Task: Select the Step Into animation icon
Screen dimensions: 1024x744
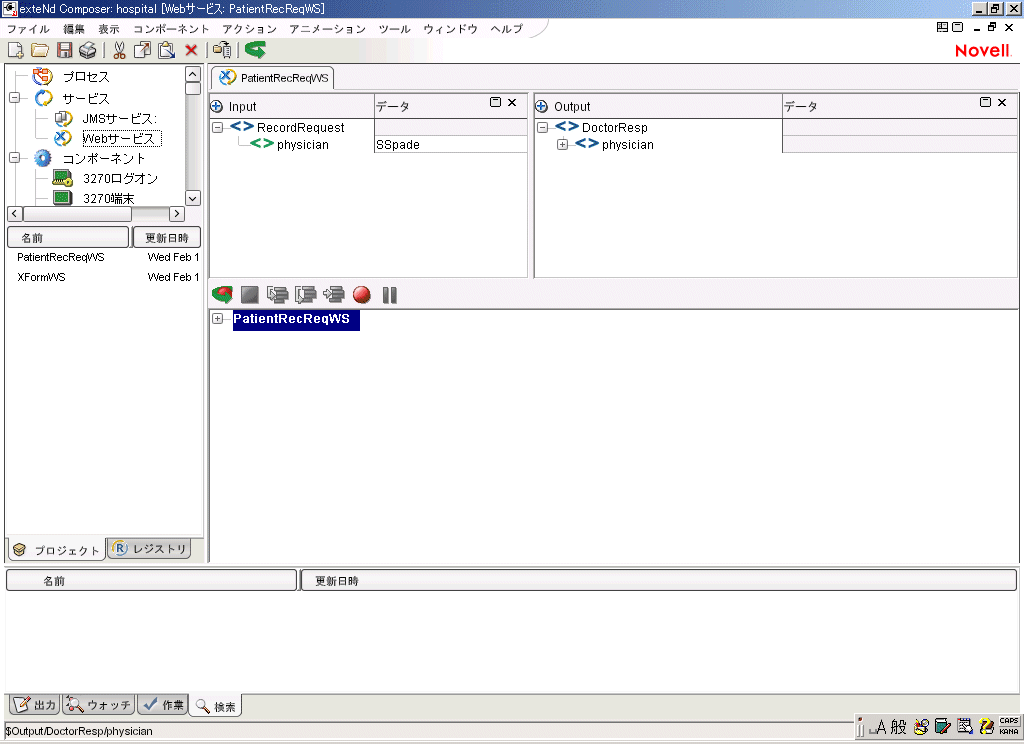Action: (278, 294)
